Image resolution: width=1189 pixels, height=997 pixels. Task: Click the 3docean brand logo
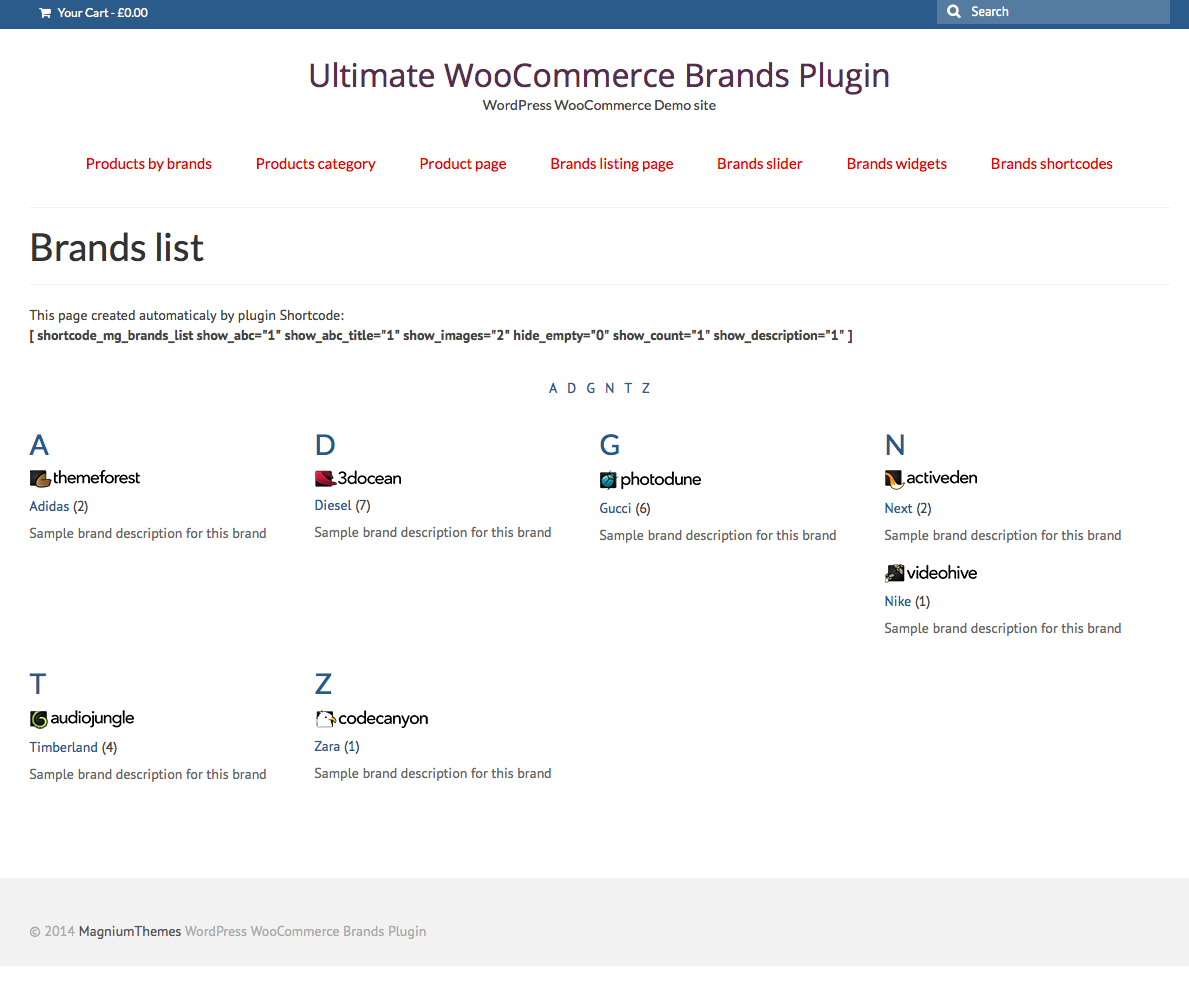pyautogui.click(x=358, y=478)
